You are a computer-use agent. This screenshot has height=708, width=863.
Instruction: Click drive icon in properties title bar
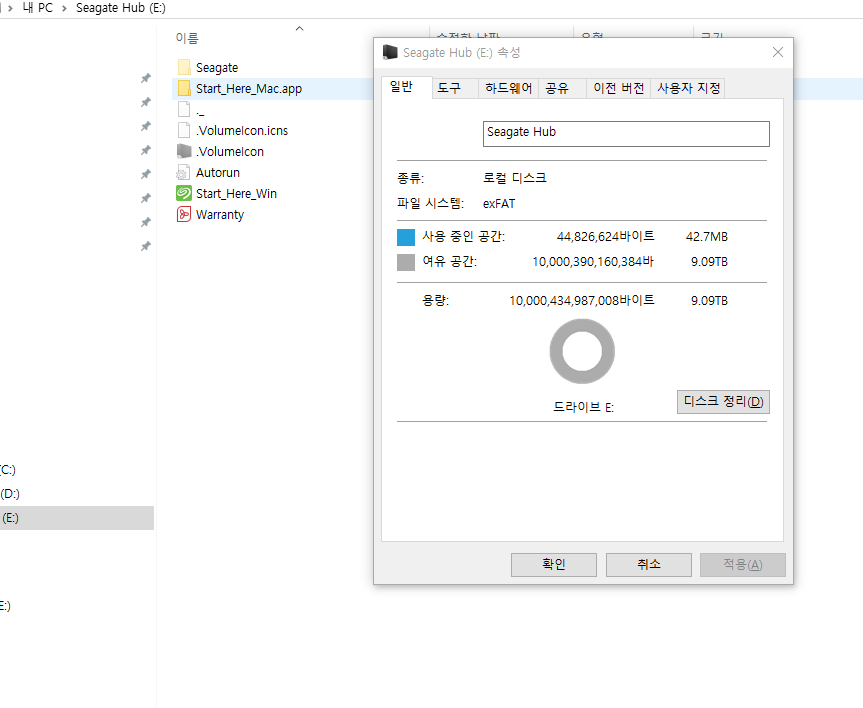coord(390,52)
